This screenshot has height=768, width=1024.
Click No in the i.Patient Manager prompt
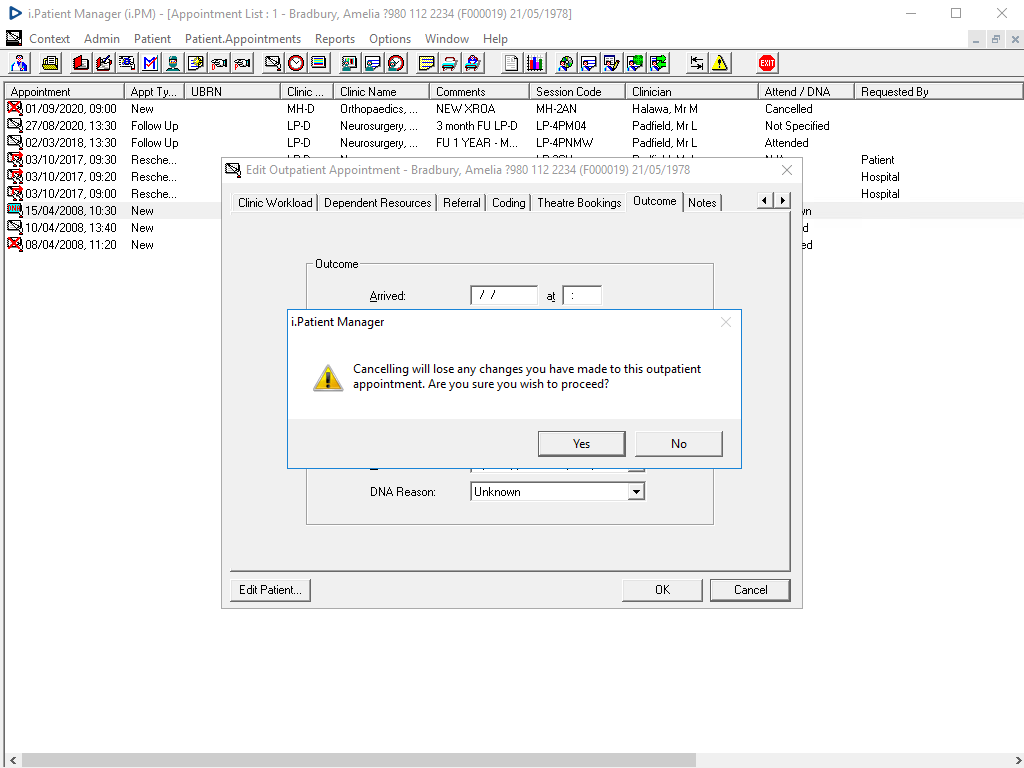click(679, 444)
